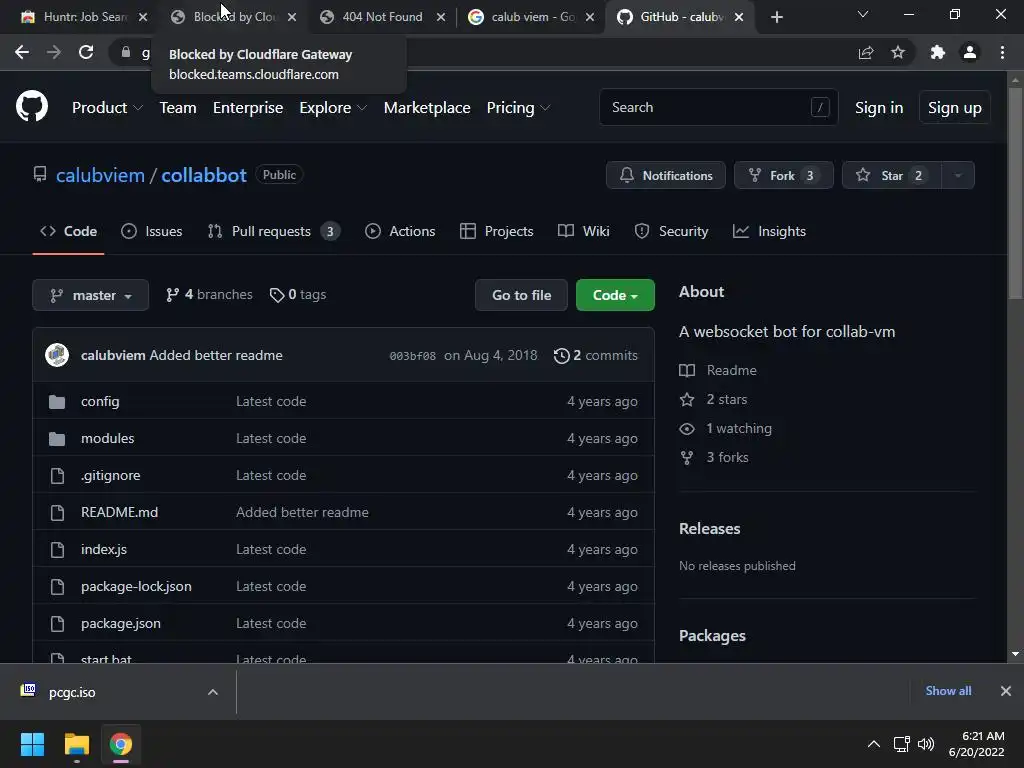This screenshot has width=1024, height=768.
Task: Star the collabbot repository
Action: tap(892, 175)
